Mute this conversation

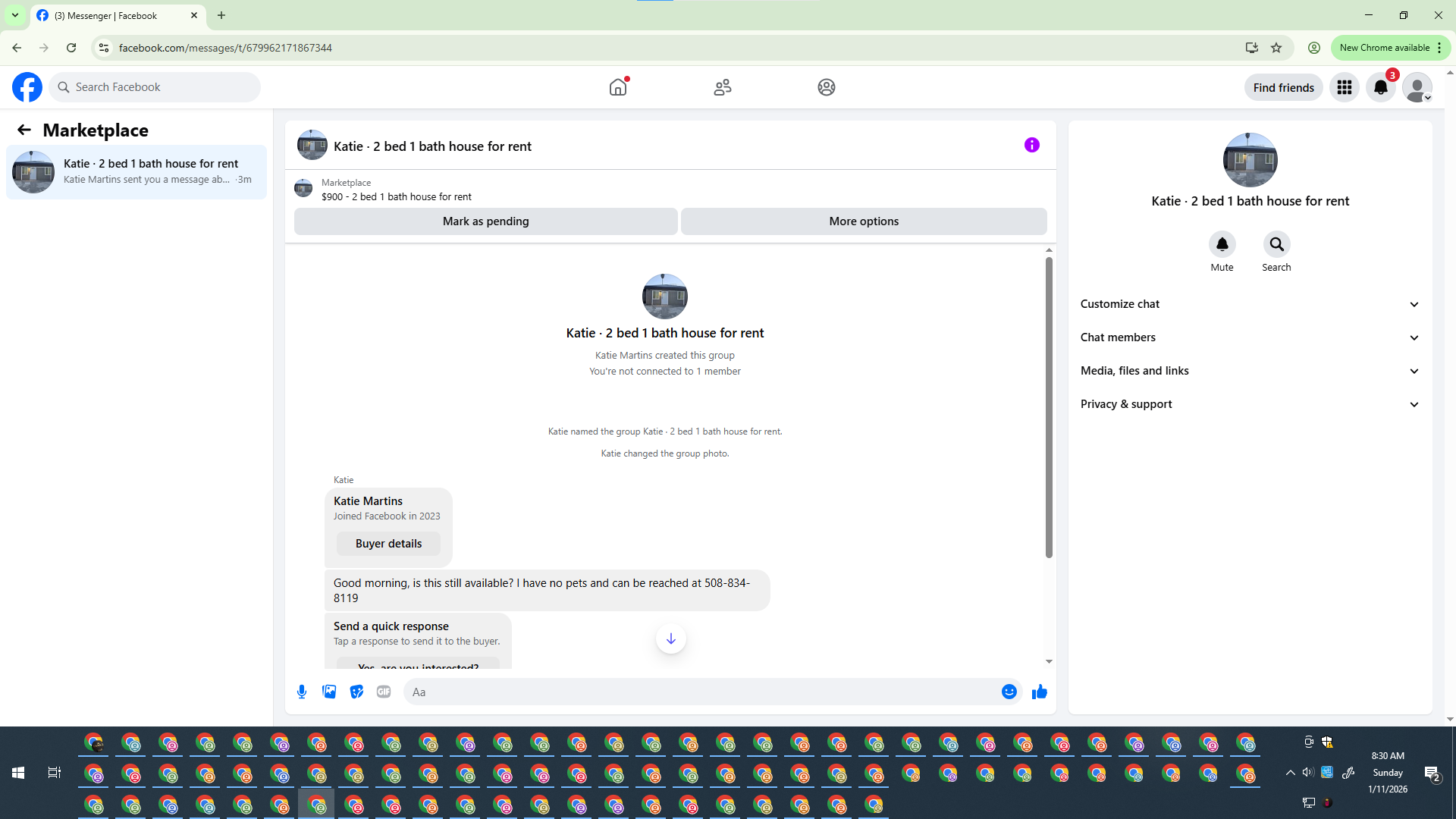(1222, 244)
